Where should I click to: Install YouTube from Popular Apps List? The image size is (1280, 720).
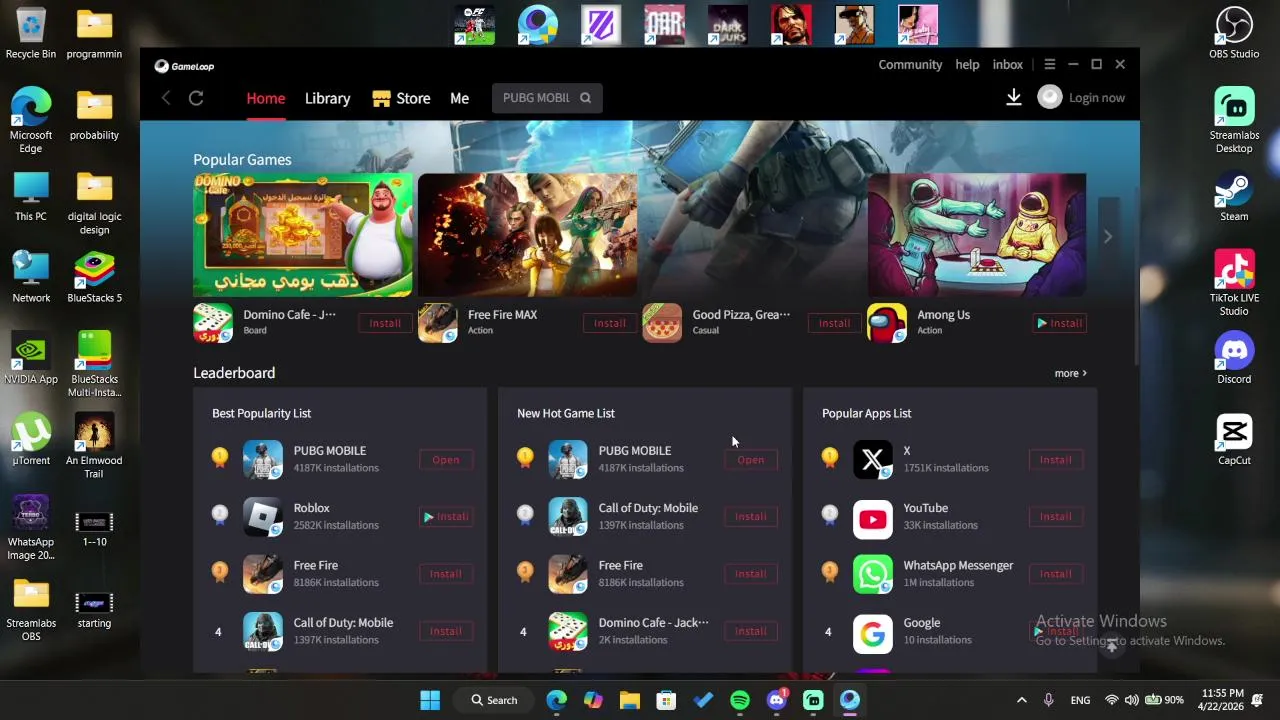[x=1056, y=517]
